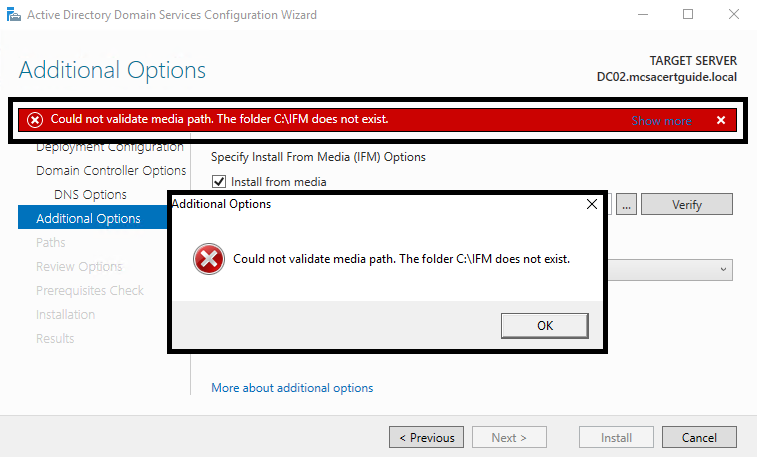757x457 pixels.
Task: Select Review Options step
Action: pyautogui.click(x=79, y=266)
